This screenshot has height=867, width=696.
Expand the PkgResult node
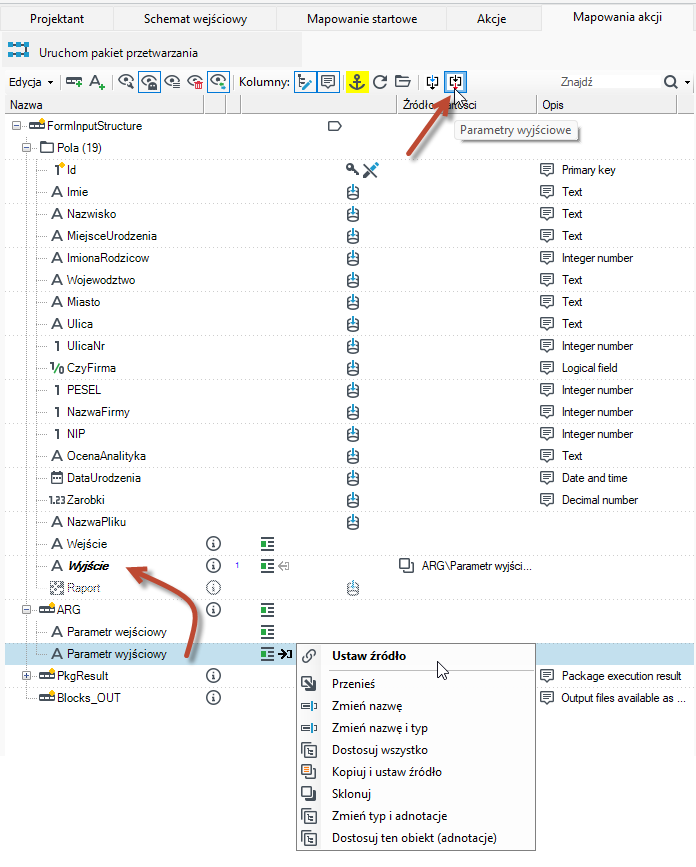coord(27,676)
